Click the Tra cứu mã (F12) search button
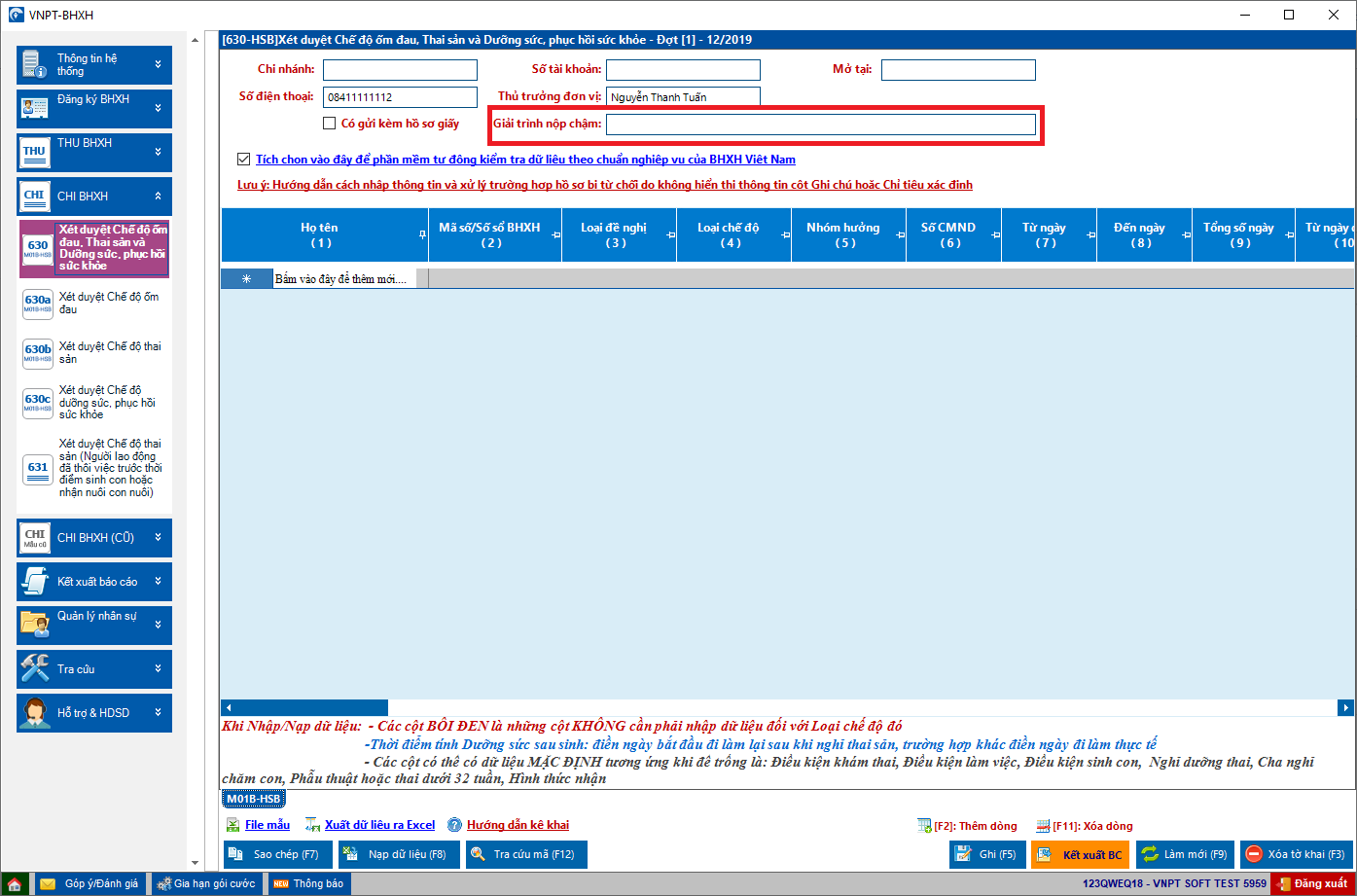The width and height of the screenshot is (1357, 896). [x=526, y=854]
